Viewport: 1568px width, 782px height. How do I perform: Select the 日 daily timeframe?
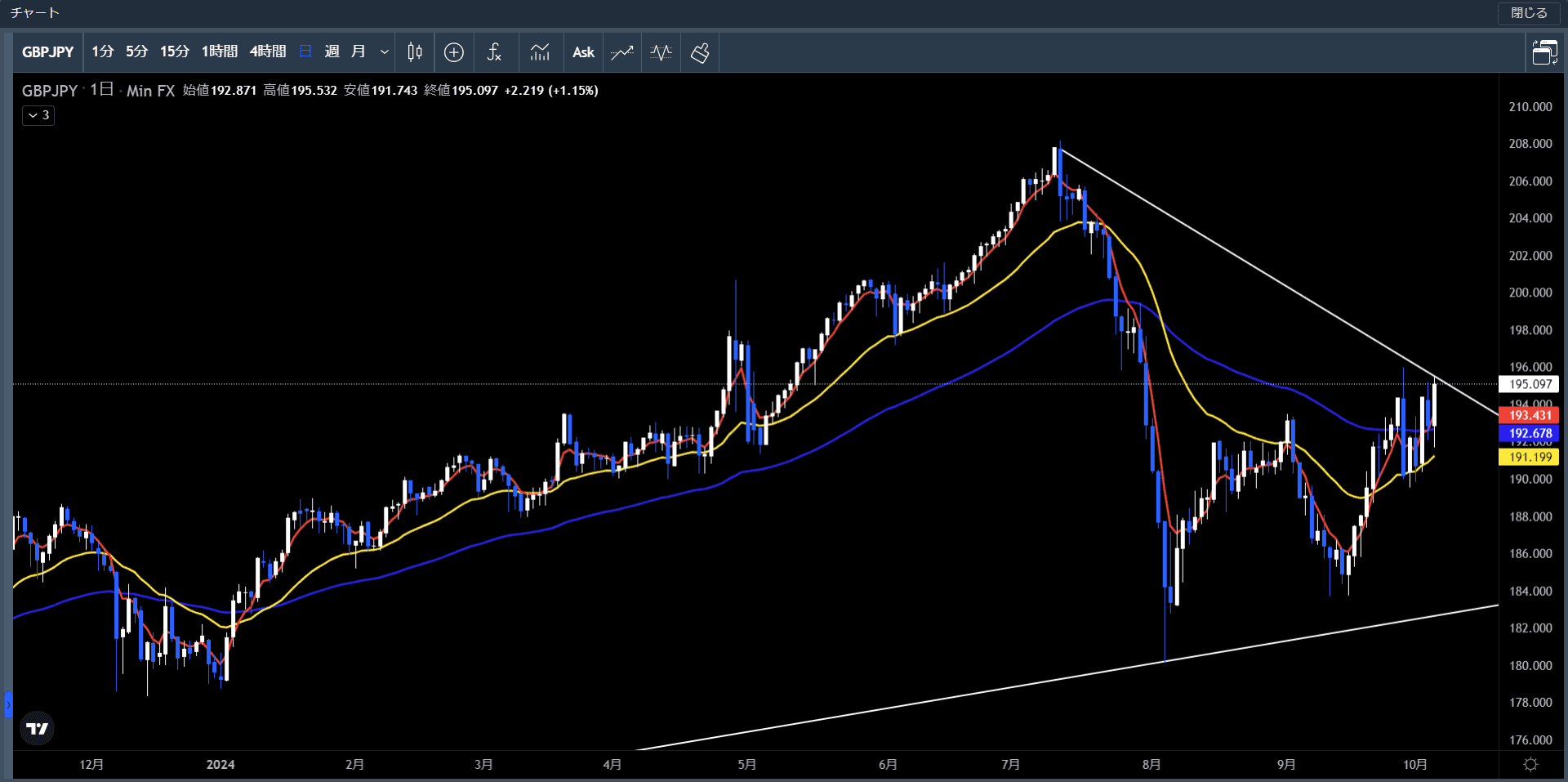(x=305, y=51)
